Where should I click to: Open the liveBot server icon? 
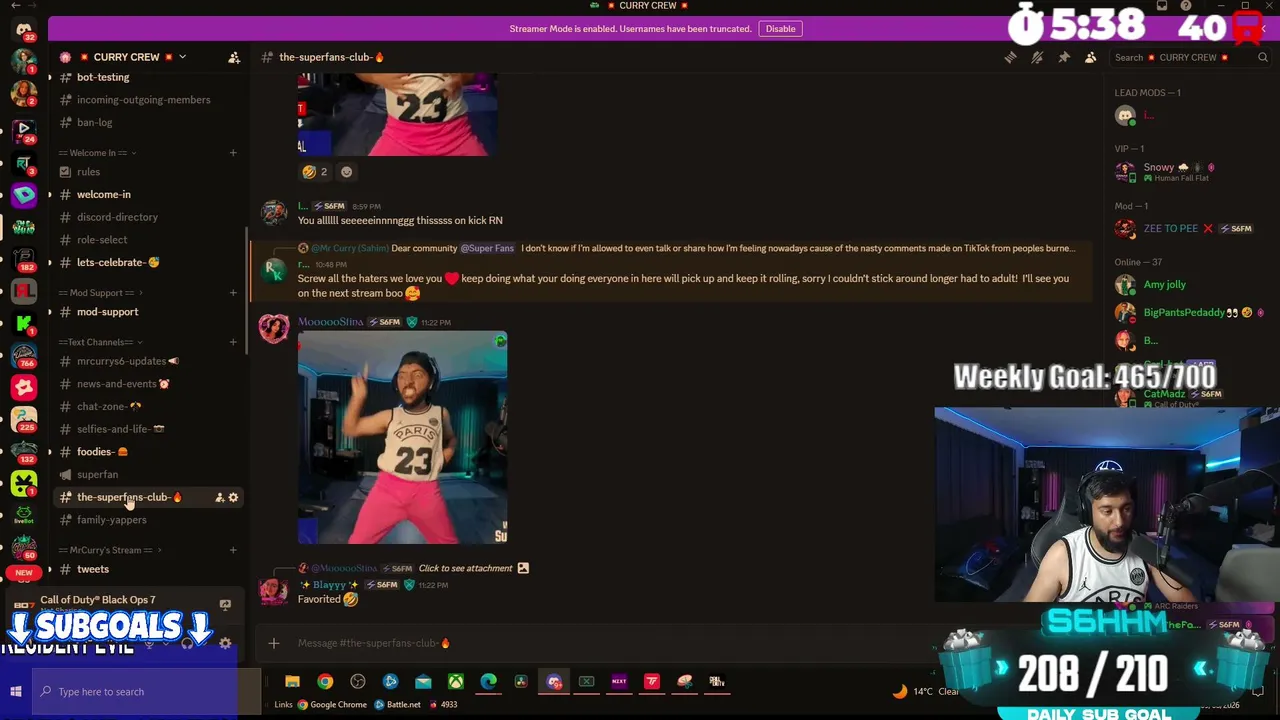(x=24, y=515)
